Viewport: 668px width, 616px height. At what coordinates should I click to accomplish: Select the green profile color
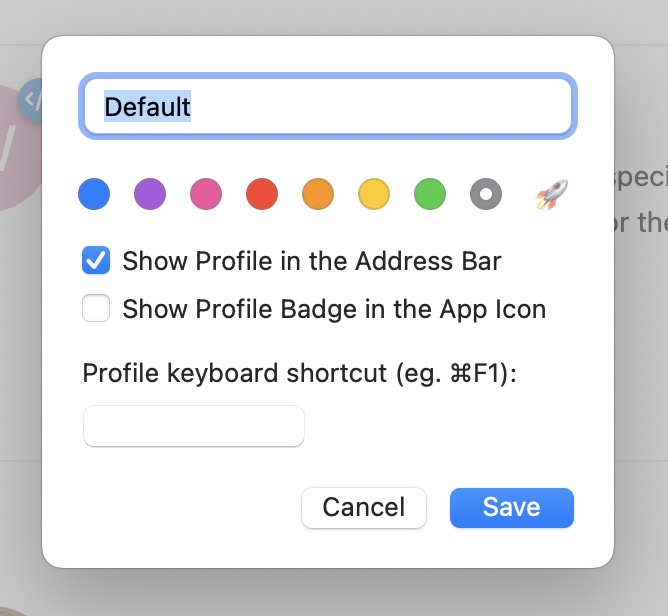pyautogui.click(x=430, y=194)
